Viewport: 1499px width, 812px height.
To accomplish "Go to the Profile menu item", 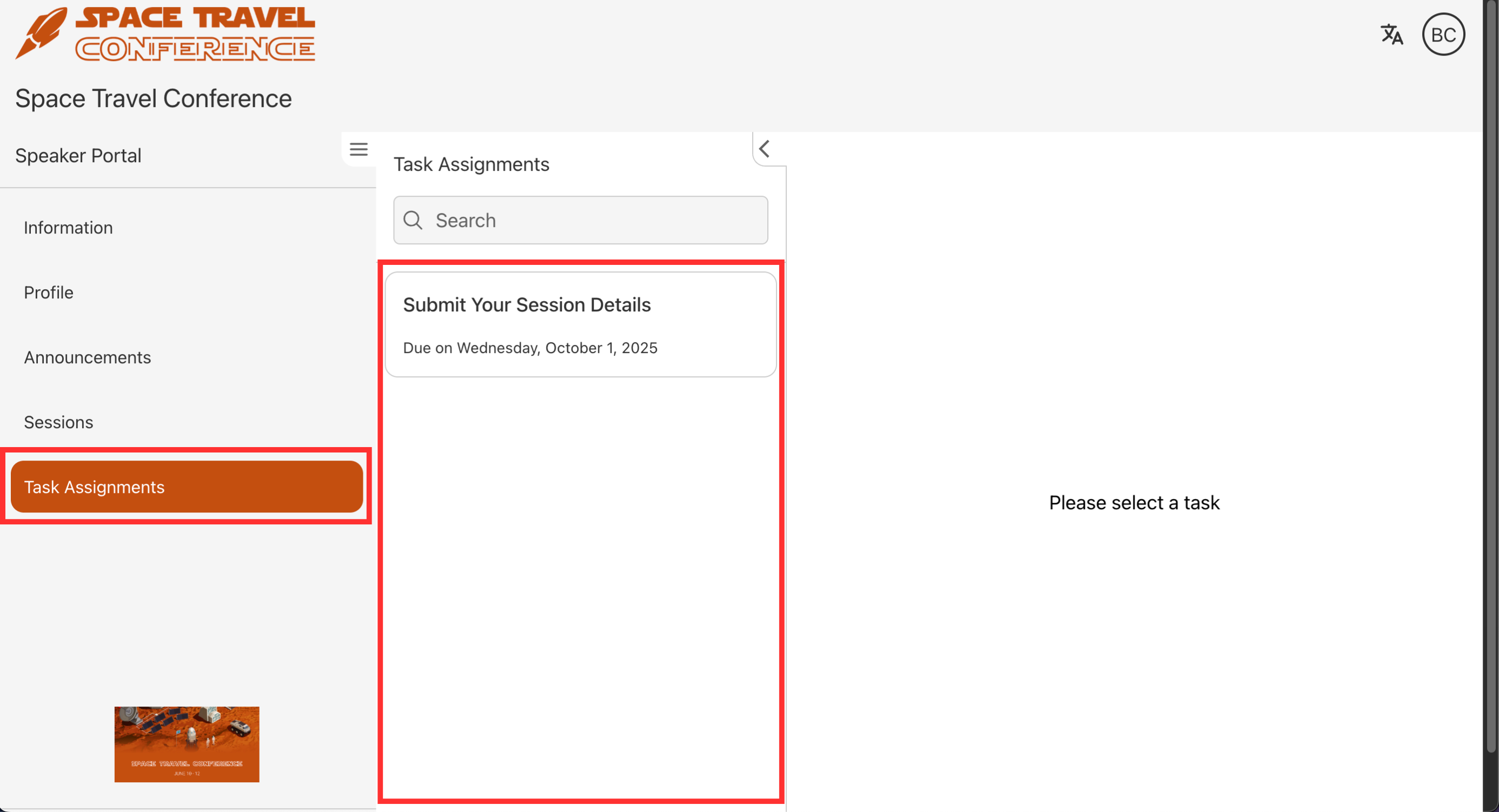I will (48, 292).
